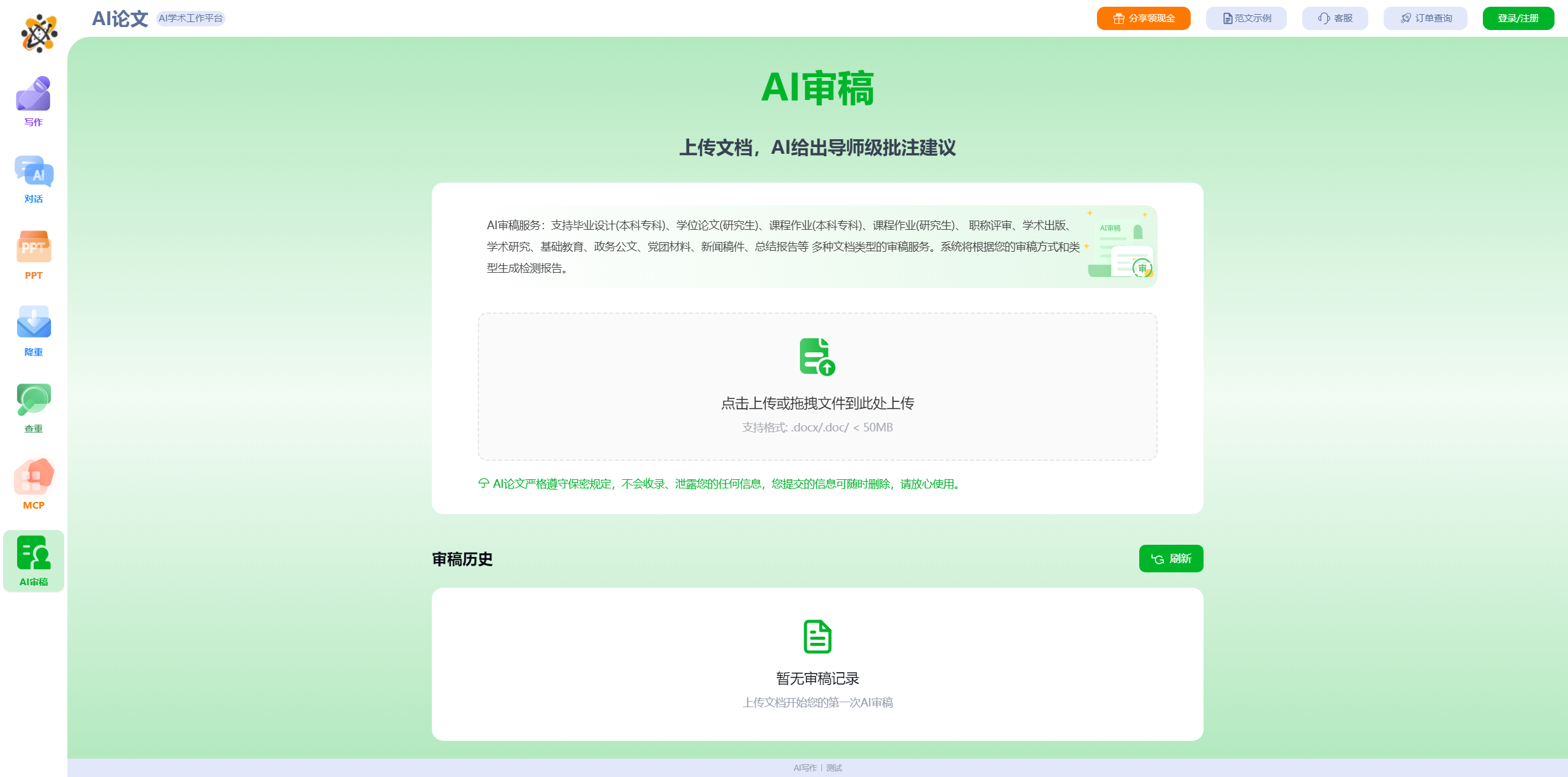Click the confidentiality notice umbrella icon

(483, 483)
